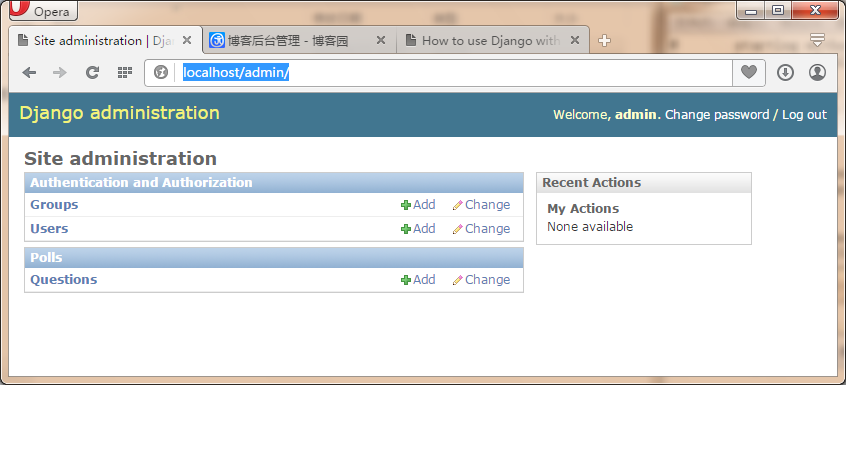This screenshot has width=846, height=460.
Task: Close the Site administration tab
Action: 187,40
